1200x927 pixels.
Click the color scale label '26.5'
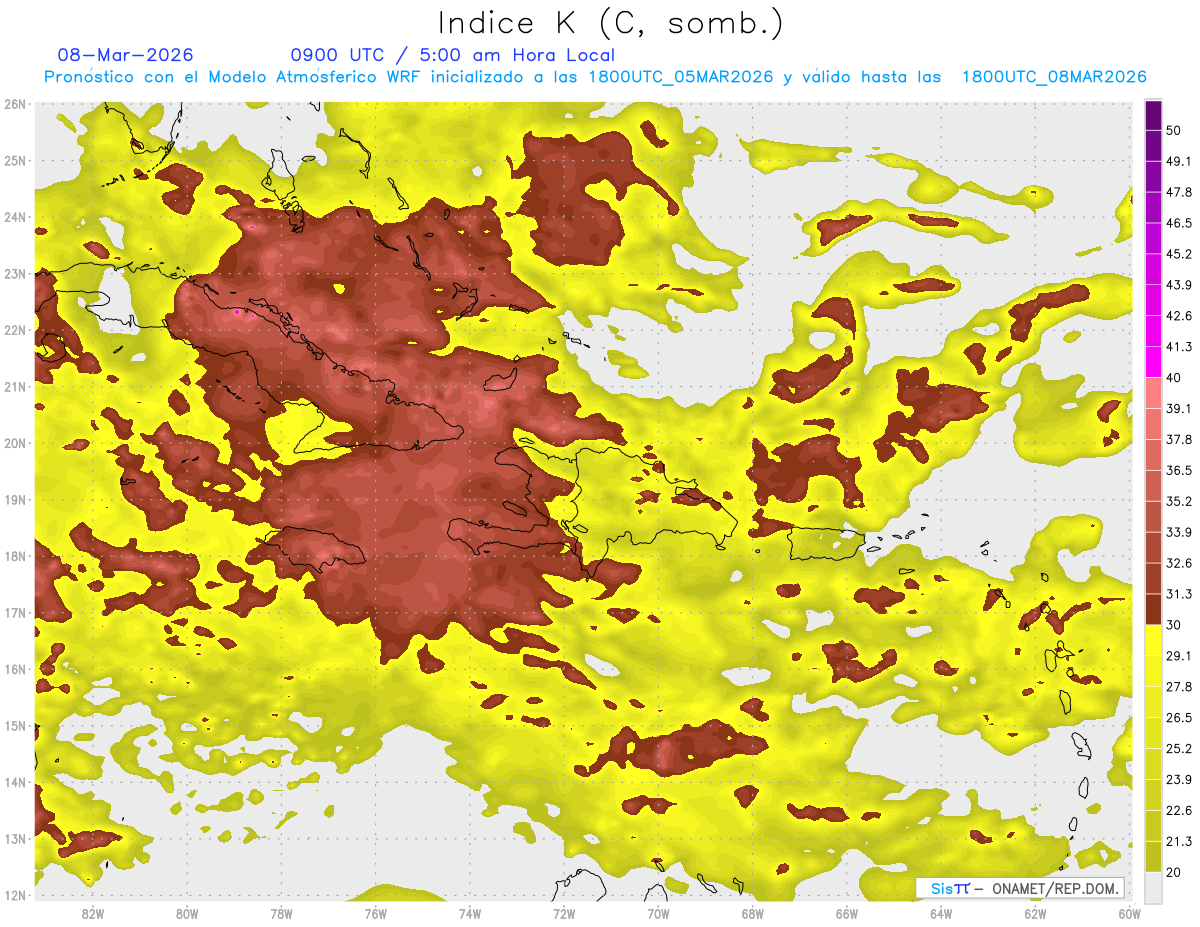click(1178, 717)
